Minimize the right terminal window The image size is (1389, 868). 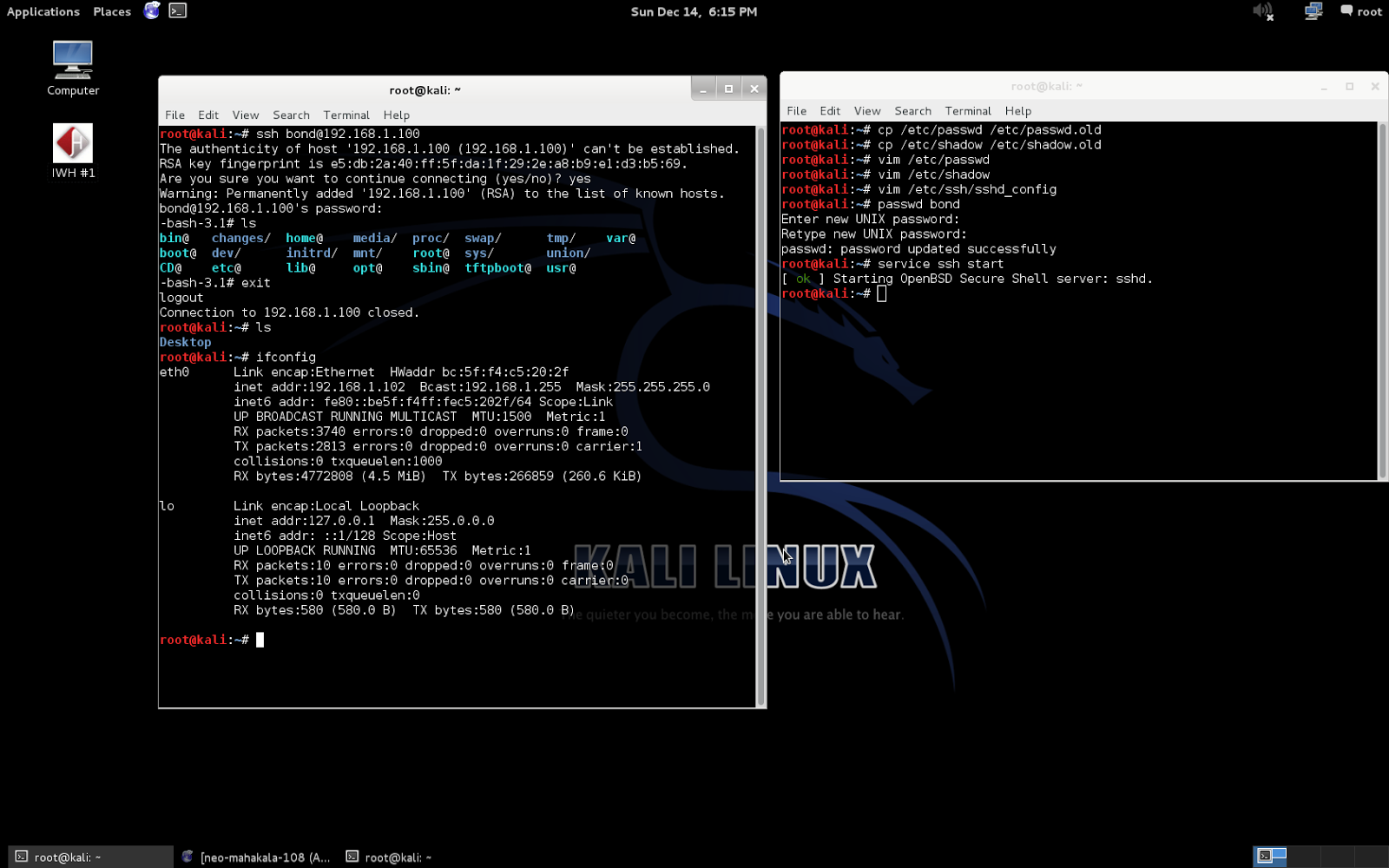click(1324, 87)
